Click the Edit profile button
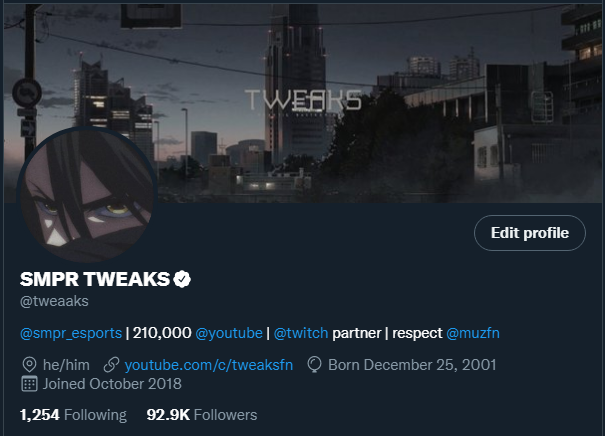Screen dimensions: 605x436 coord(530,233)
